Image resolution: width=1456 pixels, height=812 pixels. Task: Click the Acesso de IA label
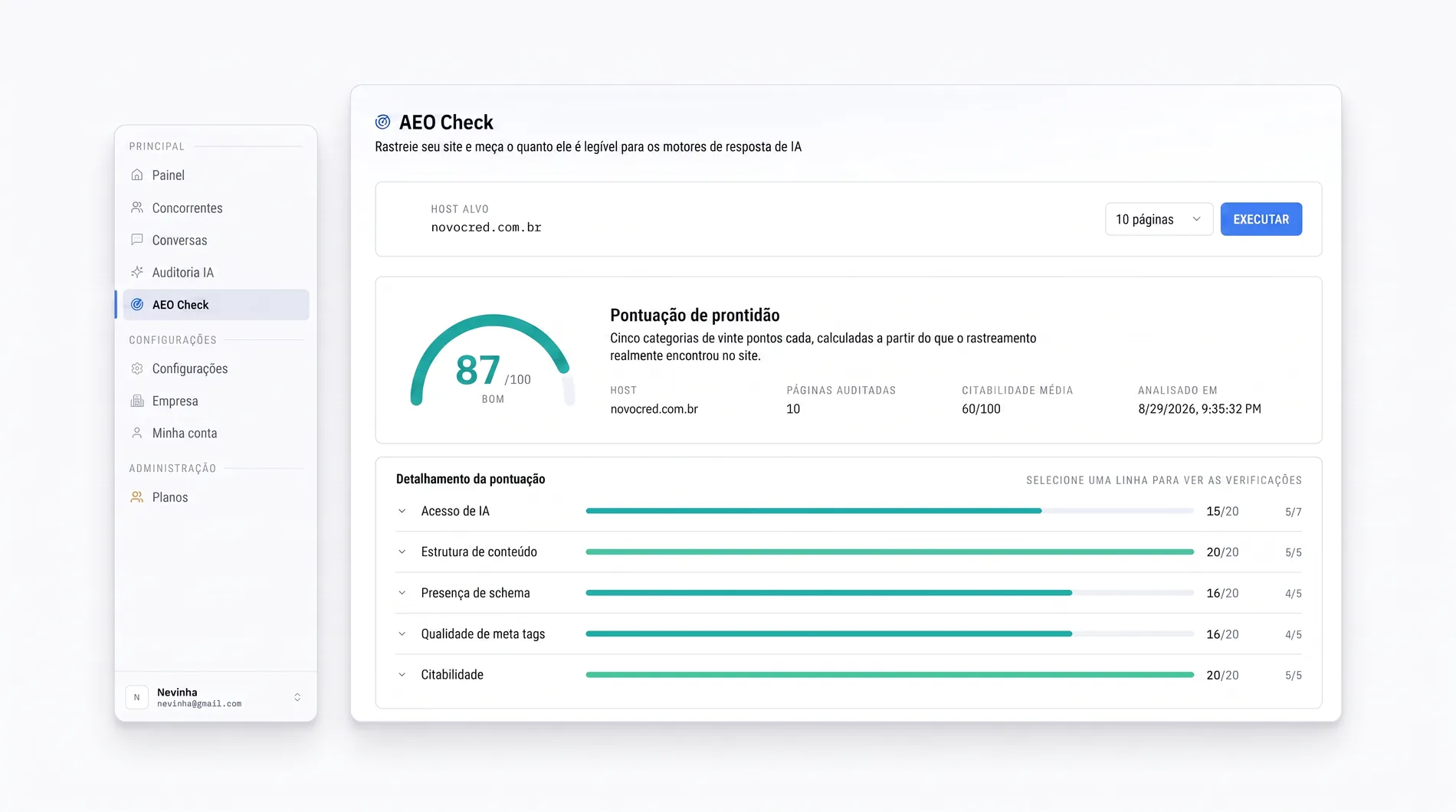pos(455,511)
